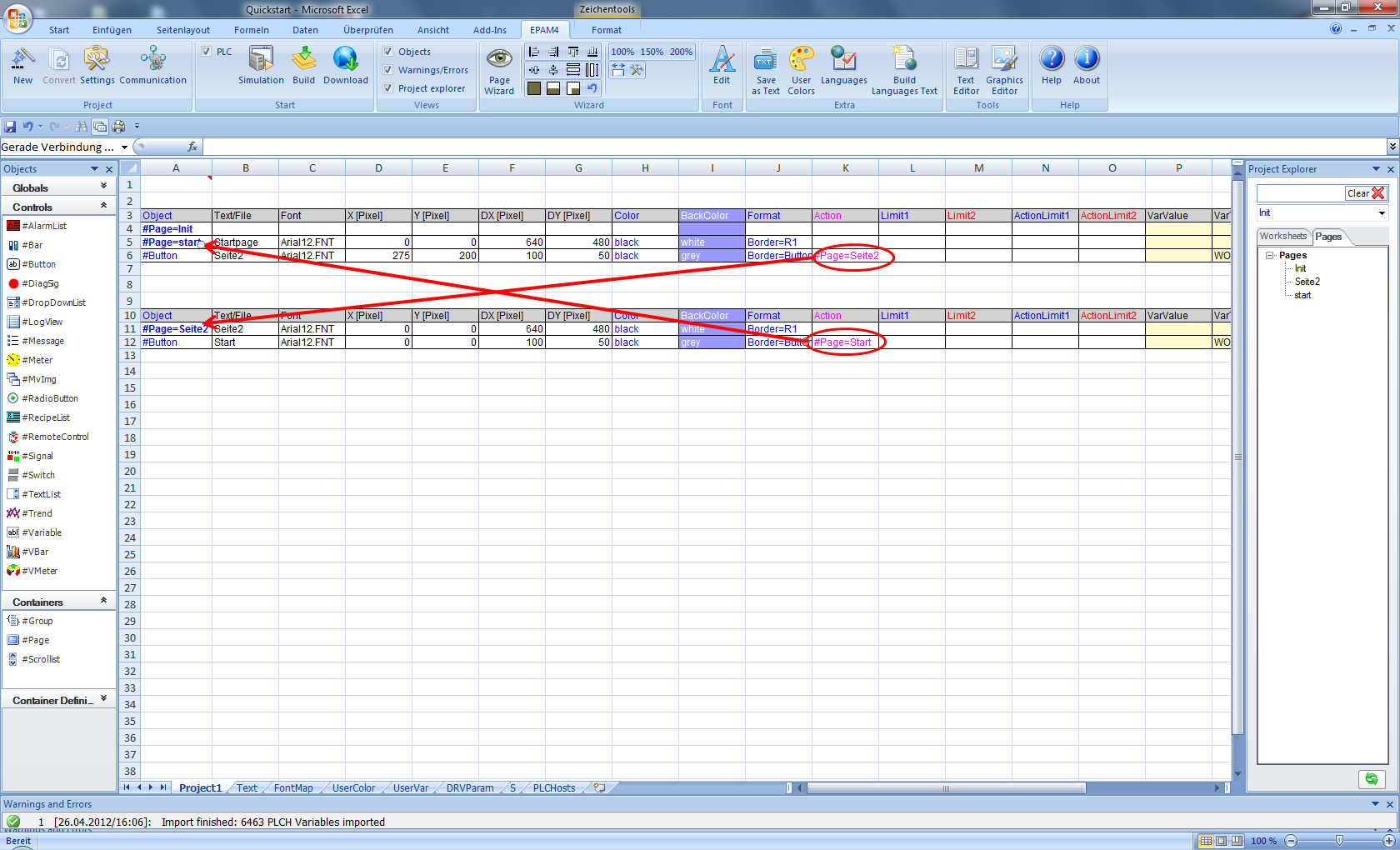Collapse the Pages tree node
Viewport: 1400px width, 850px height.
pyautogui.click(x=1270, y=255)
